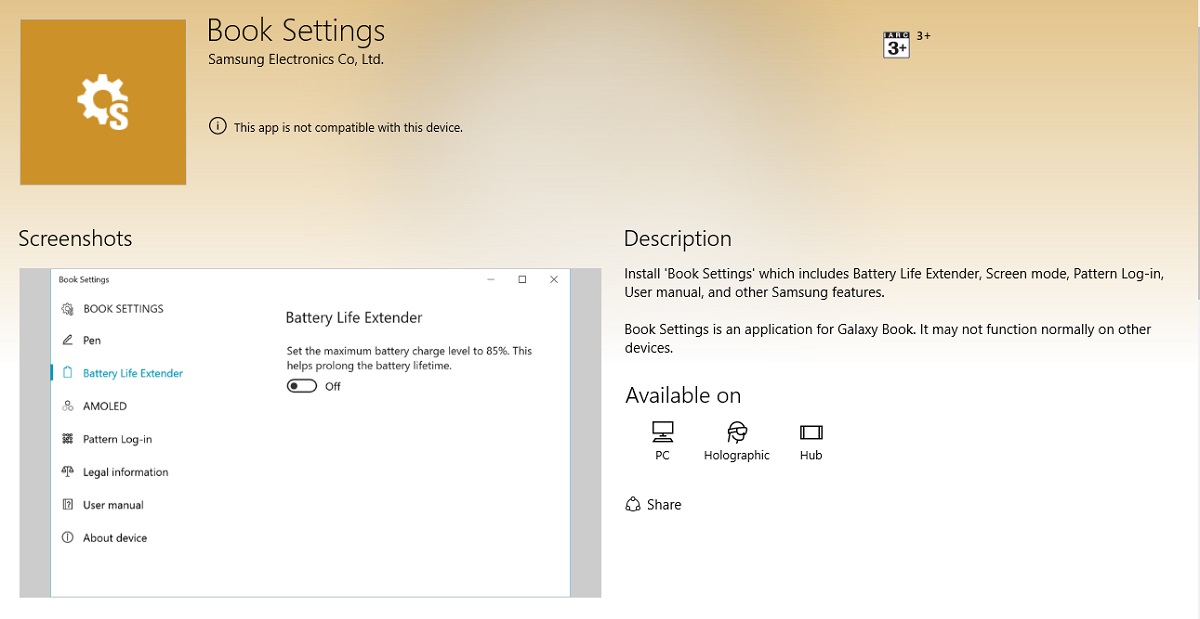Viewport: 1200px width, 619px height.
Task: Click the Holographic label text
Action: pos(737,455)
